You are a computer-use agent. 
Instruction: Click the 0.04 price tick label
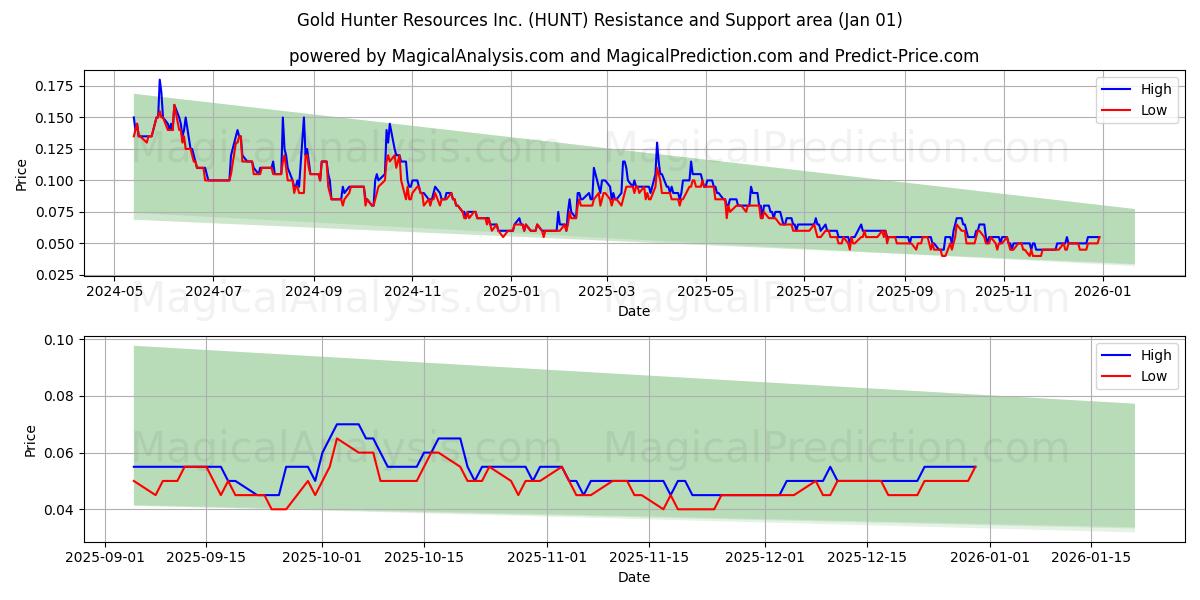(x=60, y=510)
